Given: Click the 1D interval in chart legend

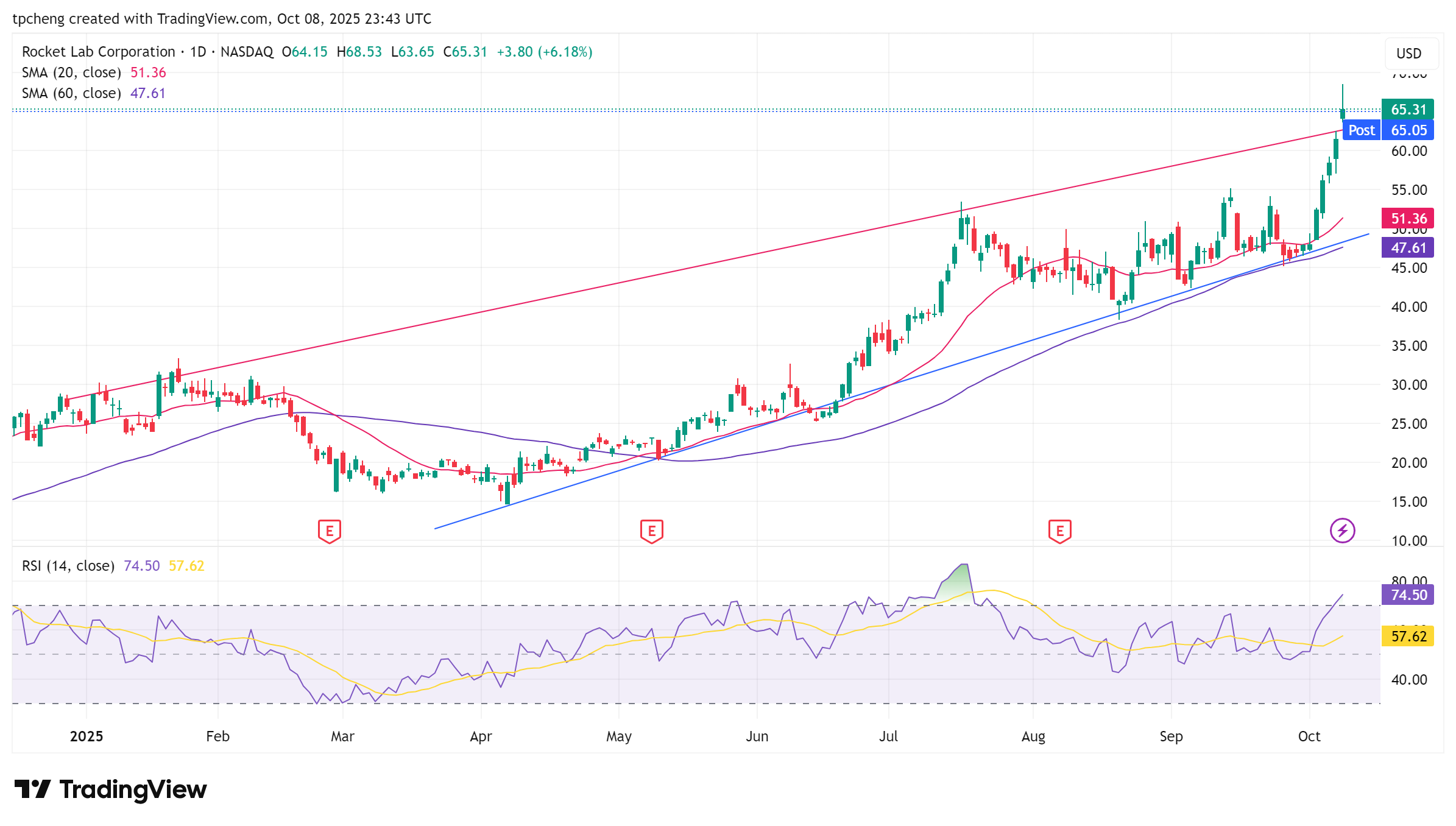Looking at the screenshot, I should [198, 52].
